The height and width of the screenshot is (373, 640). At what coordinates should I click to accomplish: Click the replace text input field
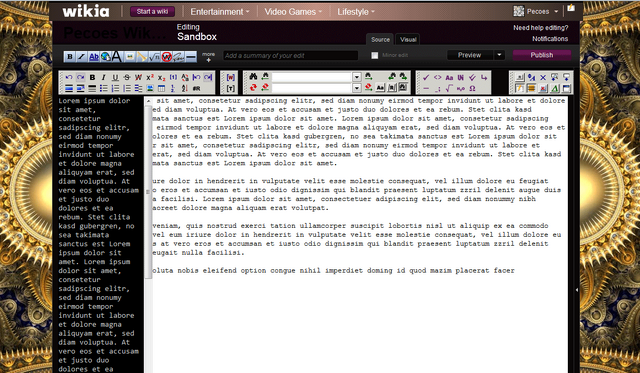click(311, 88)
